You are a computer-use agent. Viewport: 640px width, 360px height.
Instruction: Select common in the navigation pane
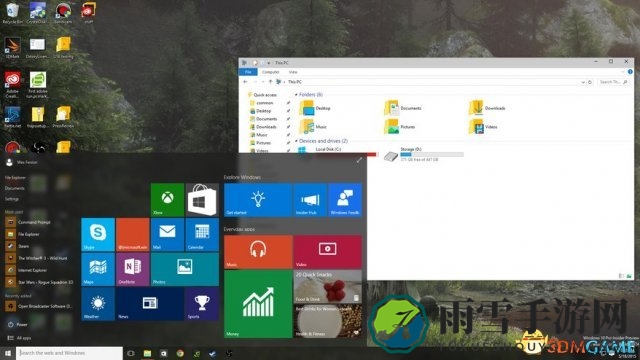pyautogui.click(x=264, y=103)
